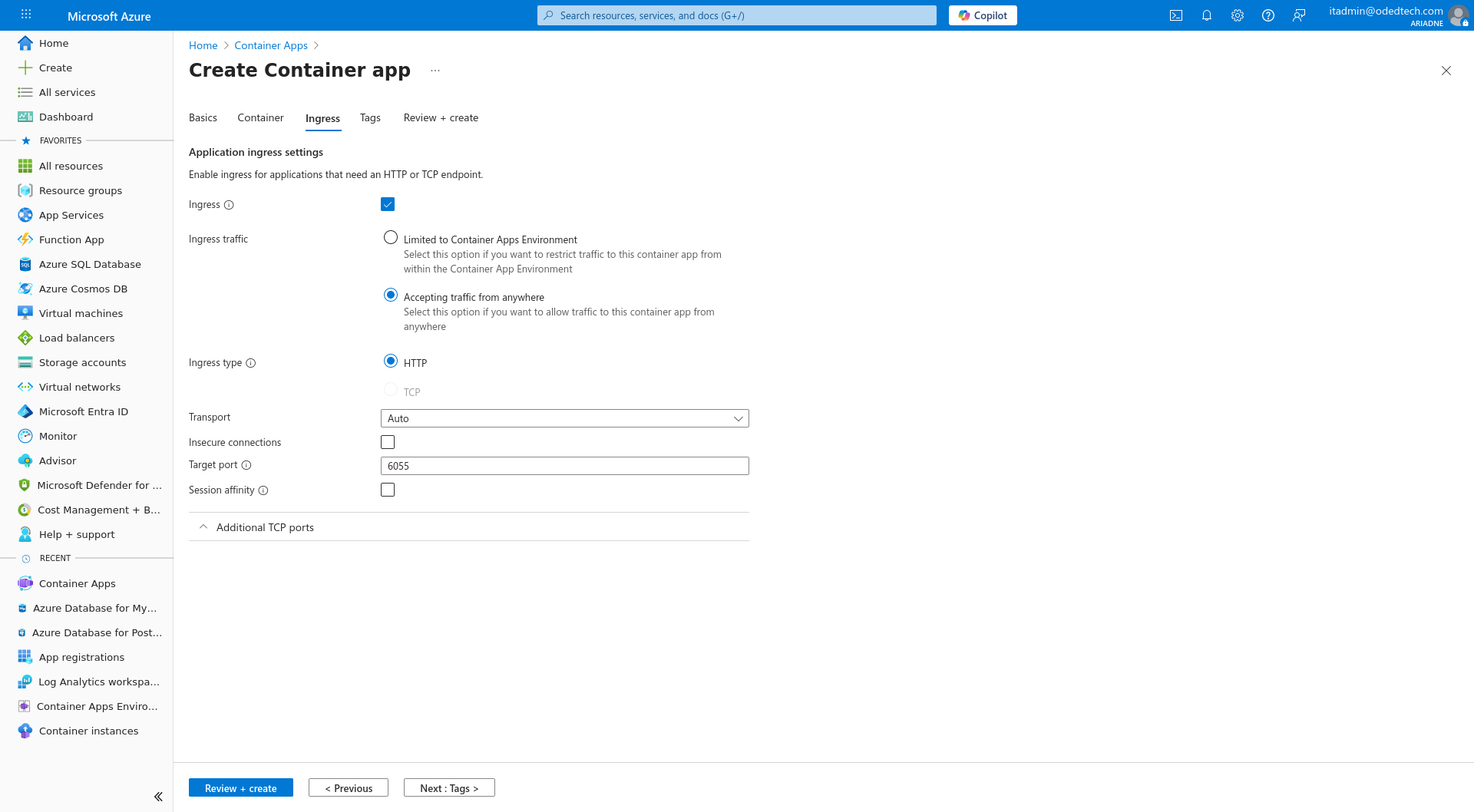The image size is (1474, 812).
Task: Open the feedback icon in top bar
Action: [1299, 15]
